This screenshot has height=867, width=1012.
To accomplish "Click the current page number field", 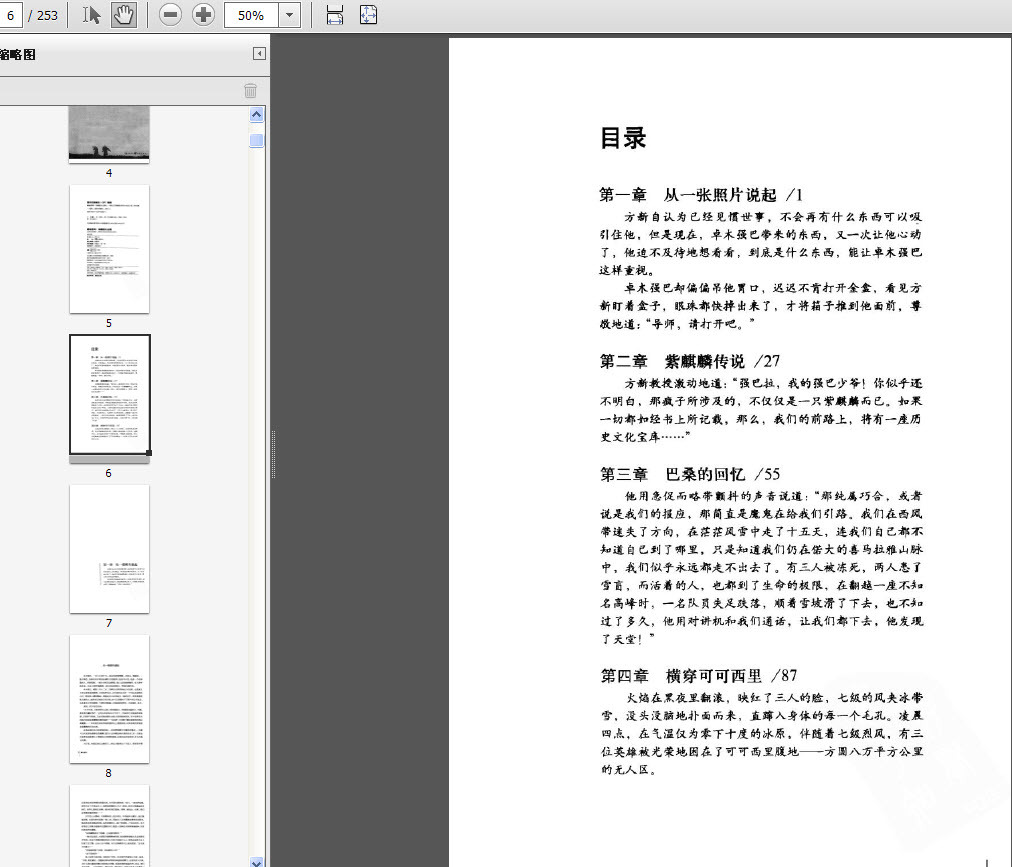I will (x=10, y=15).
